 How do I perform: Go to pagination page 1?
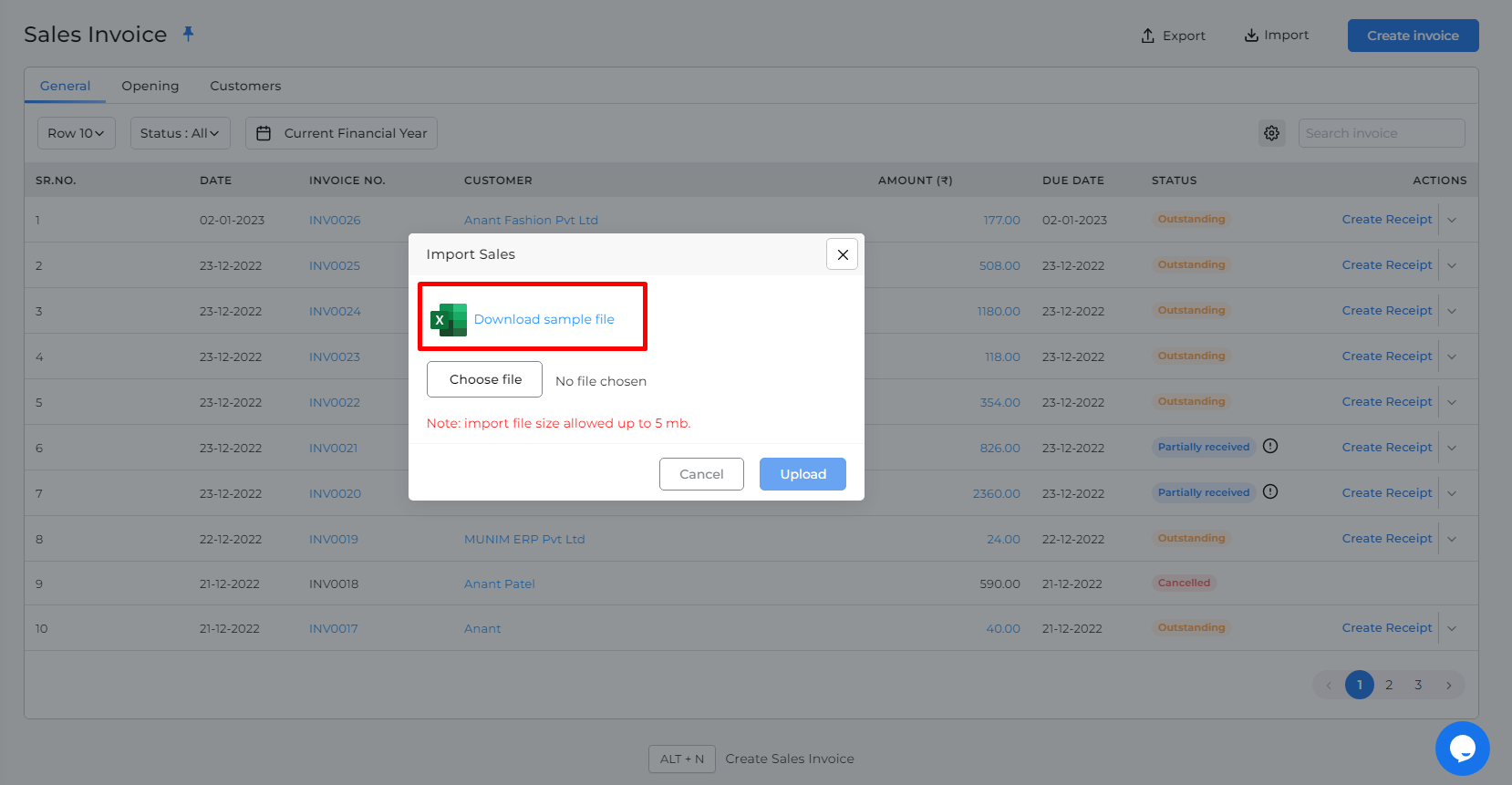(x=1359, y=685)
